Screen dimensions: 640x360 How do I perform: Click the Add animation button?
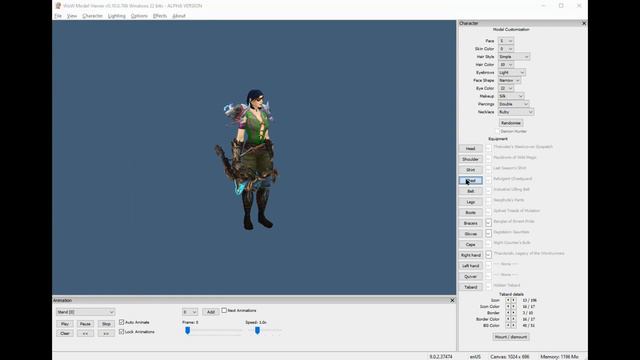(211, 312)
